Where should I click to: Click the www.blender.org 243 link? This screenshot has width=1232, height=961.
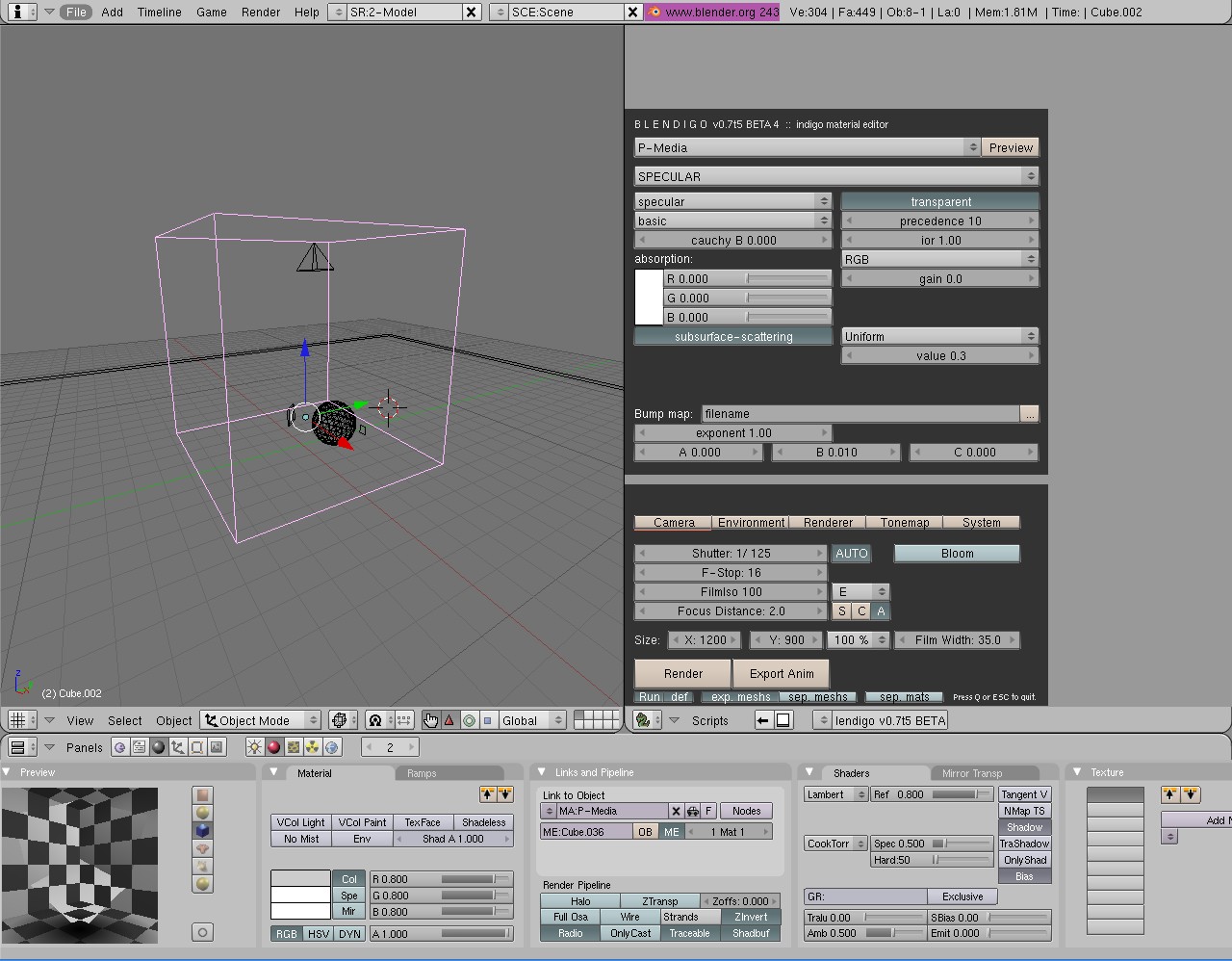[712, 12]
